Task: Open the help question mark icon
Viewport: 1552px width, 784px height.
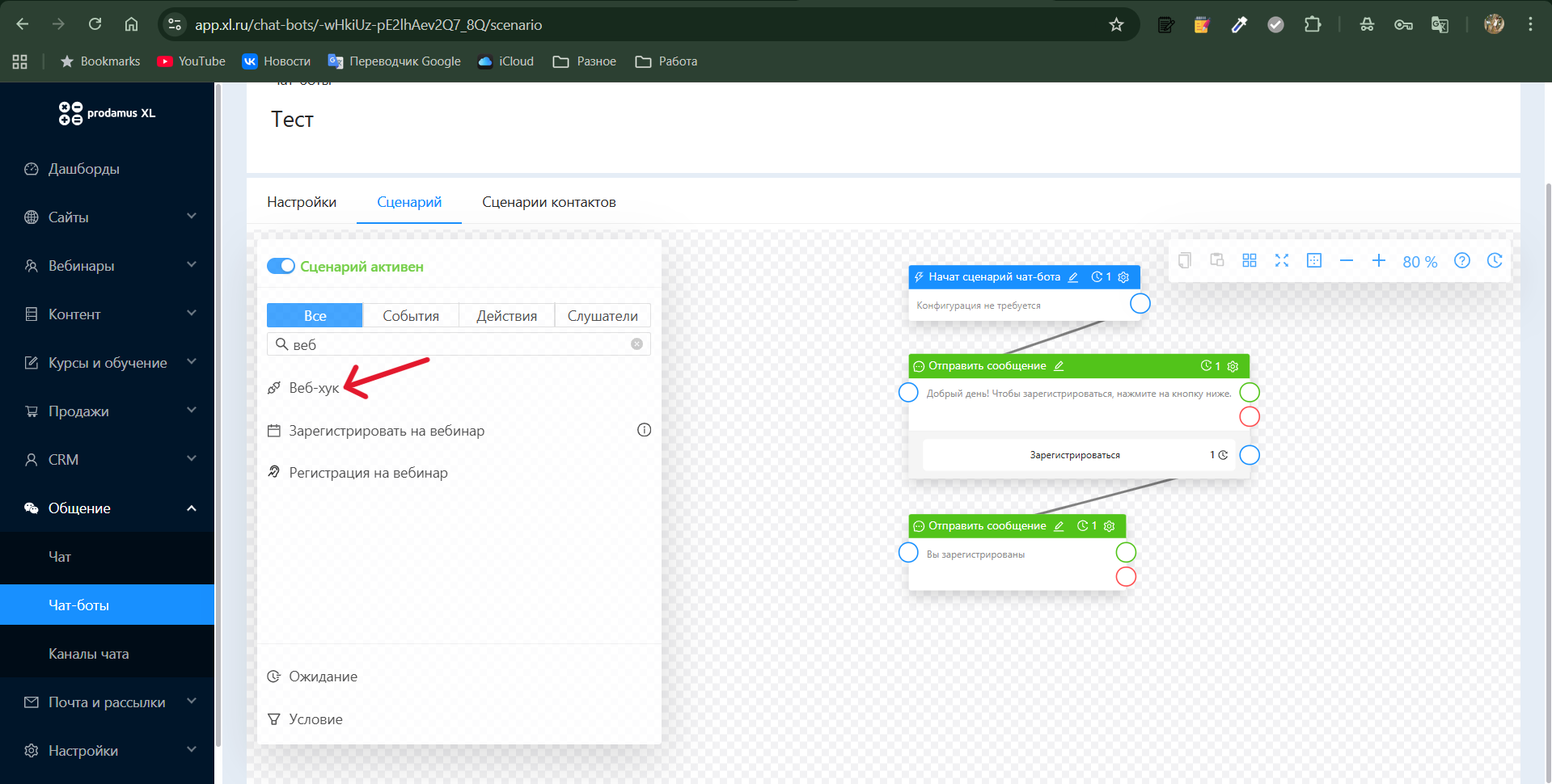Action: pos(1461,260)
